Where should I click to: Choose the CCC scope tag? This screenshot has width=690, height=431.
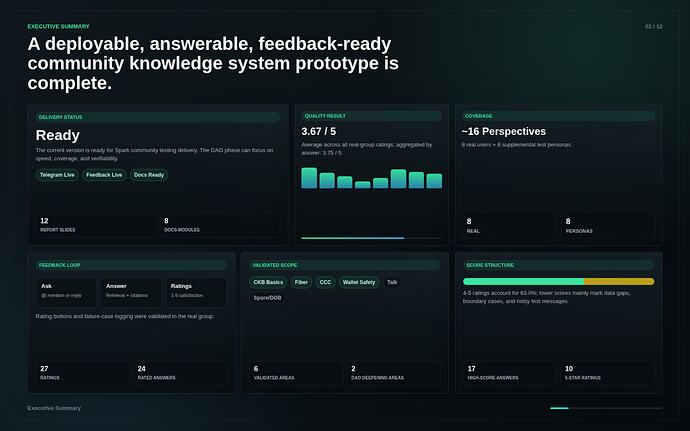coord(325,282)
